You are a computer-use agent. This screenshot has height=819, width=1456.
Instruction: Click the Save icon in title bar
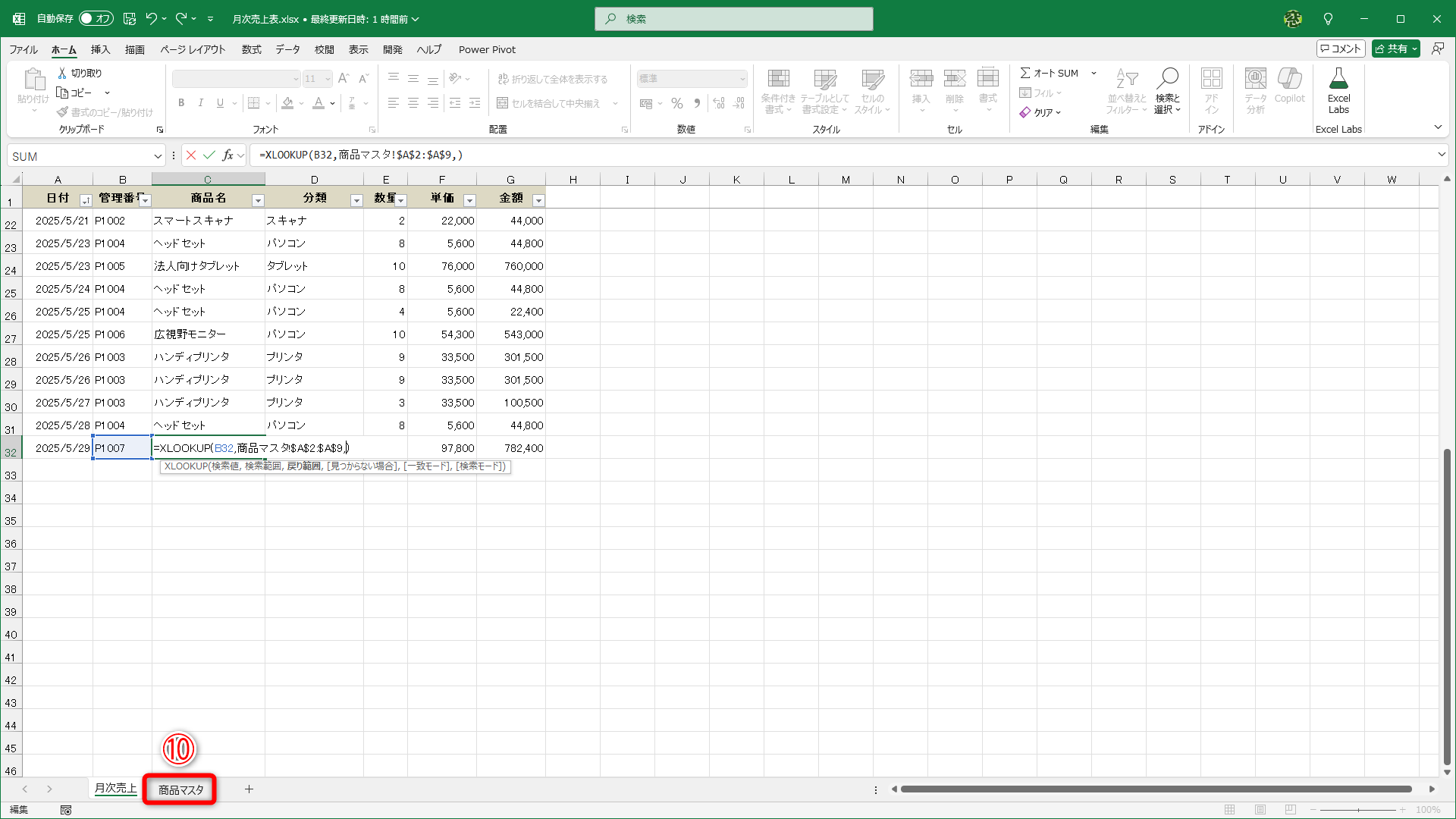tap(130, 19)
